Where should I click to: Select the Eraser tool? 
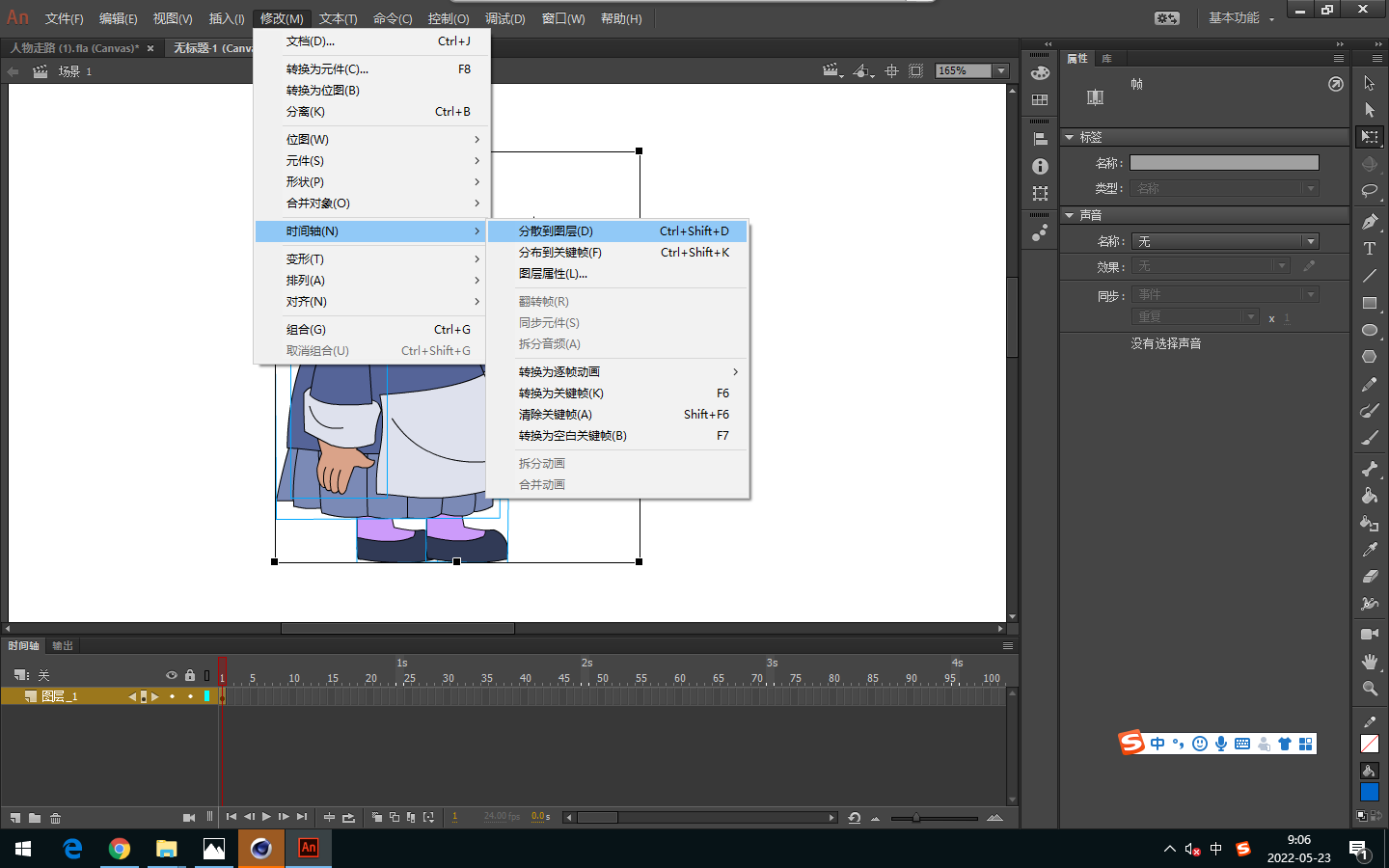1369,577
